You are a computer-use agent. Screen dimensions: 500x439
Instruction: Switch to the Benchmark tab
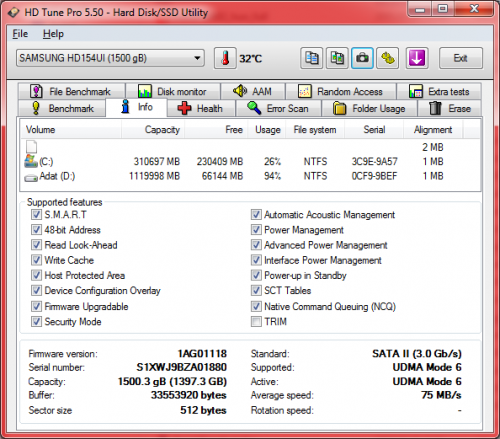click(x=63, y=108)
